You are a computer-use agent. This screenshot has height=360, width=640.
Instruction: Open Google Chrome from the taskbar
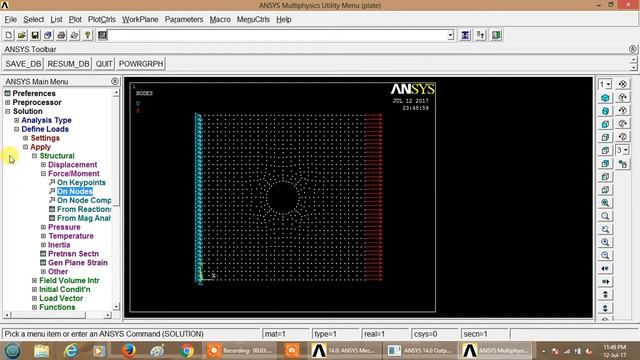pos(187,351)
